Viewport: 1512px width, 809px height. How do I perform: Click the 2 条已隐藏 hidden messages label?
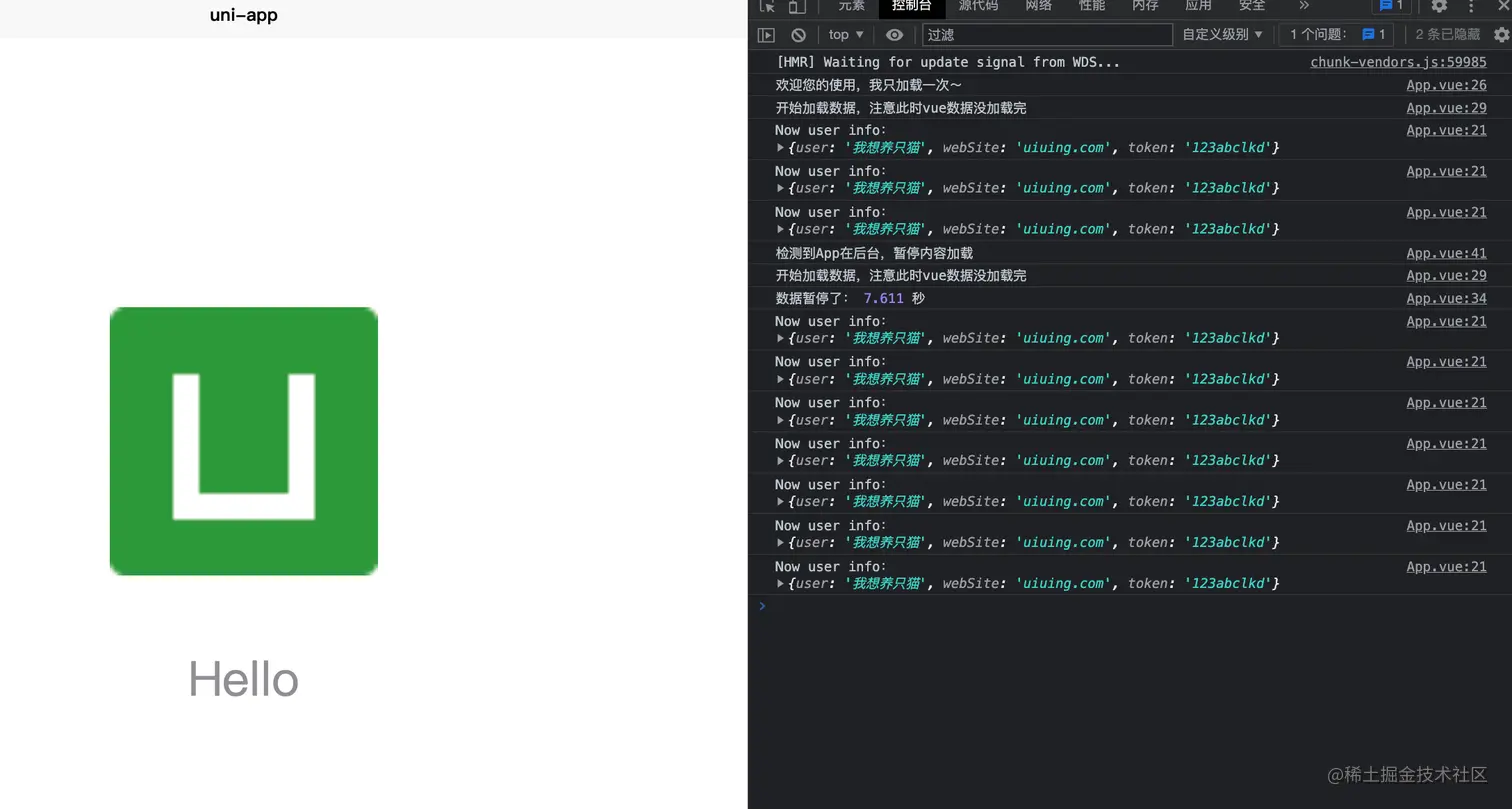point(1447,35)
